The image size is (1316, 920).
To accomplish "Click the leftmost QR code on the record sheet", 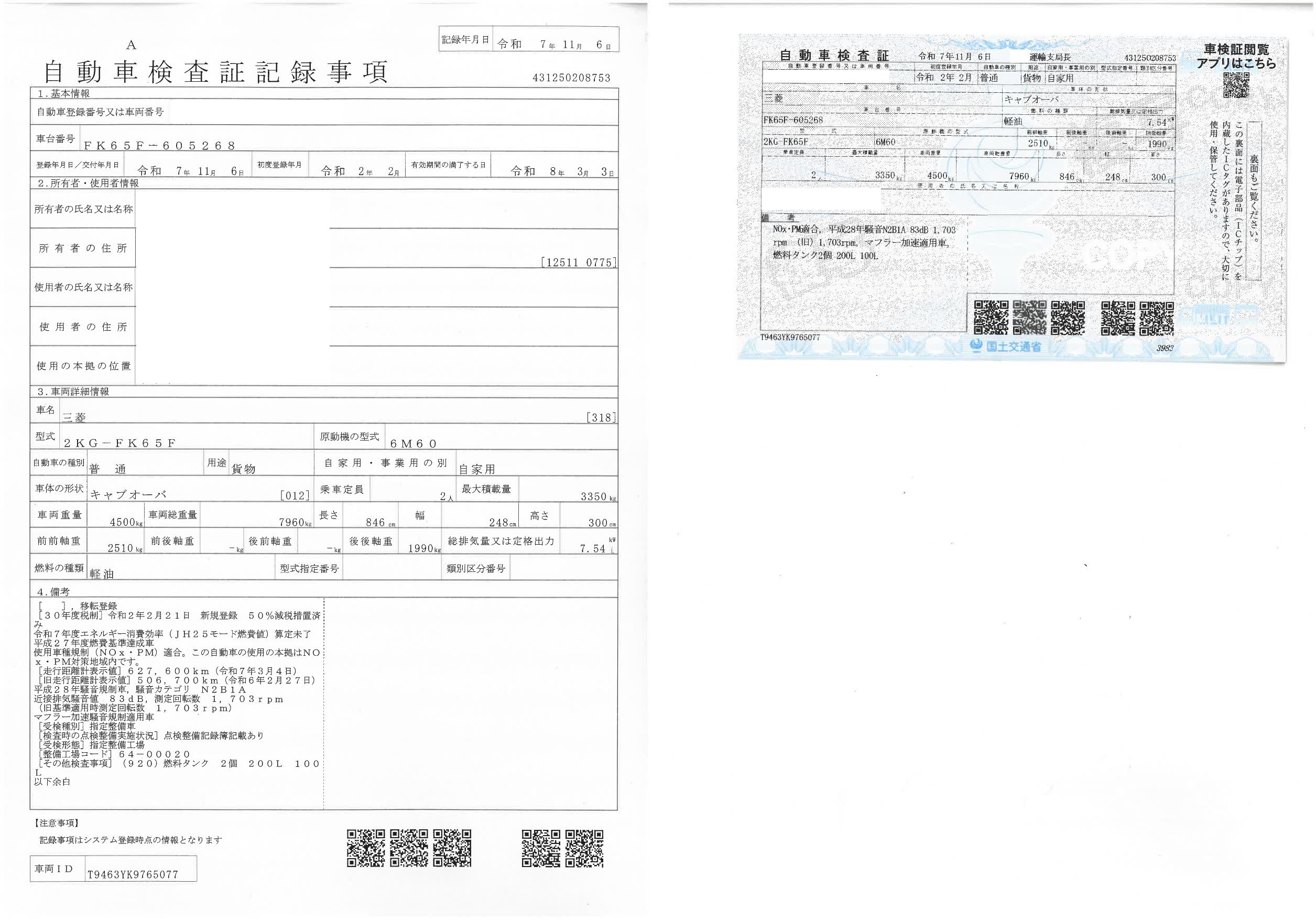I will (x=366, y=848).
